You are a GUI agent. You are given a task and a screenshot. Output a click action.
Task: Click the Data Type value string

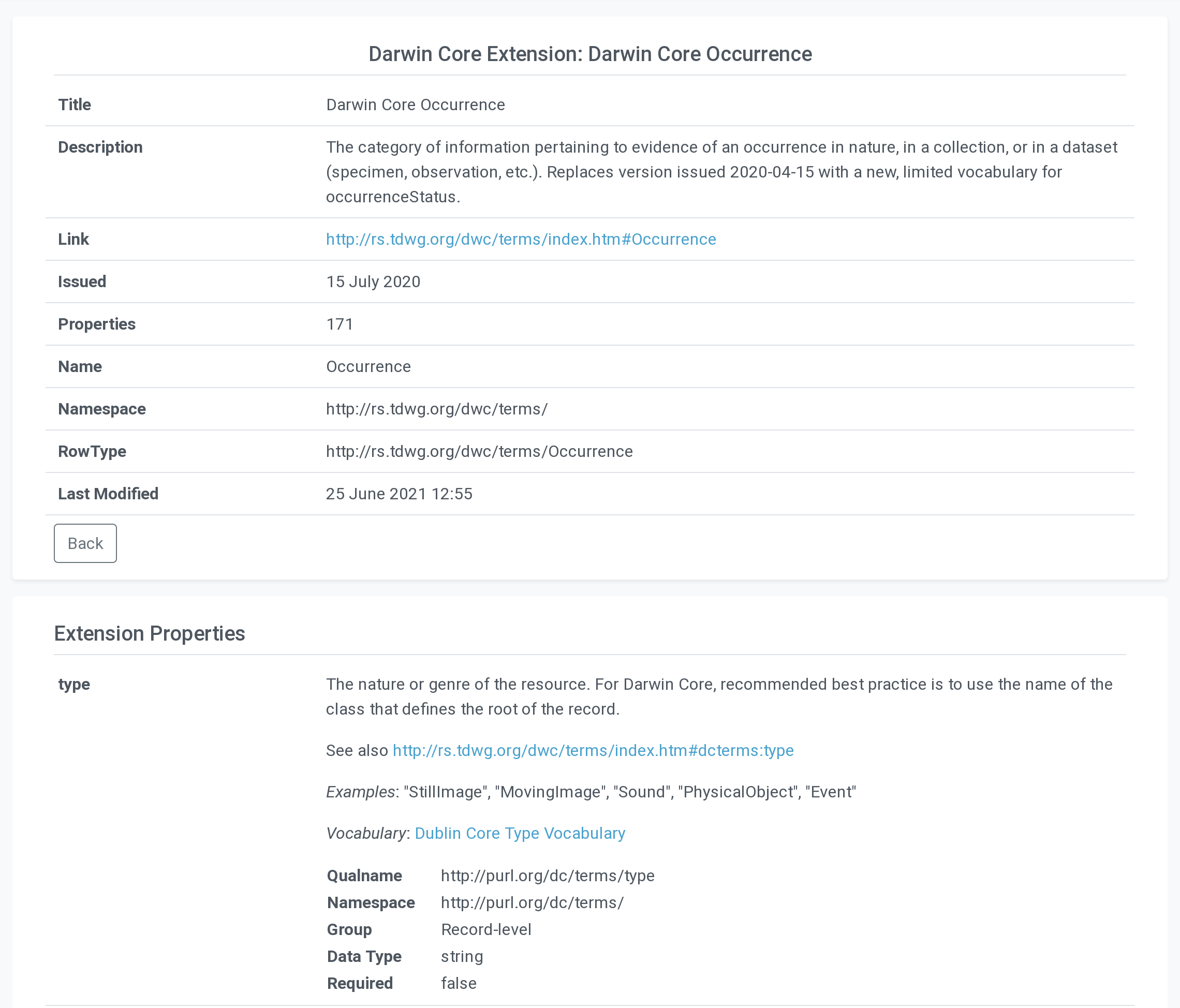click(x=462, y=956)
